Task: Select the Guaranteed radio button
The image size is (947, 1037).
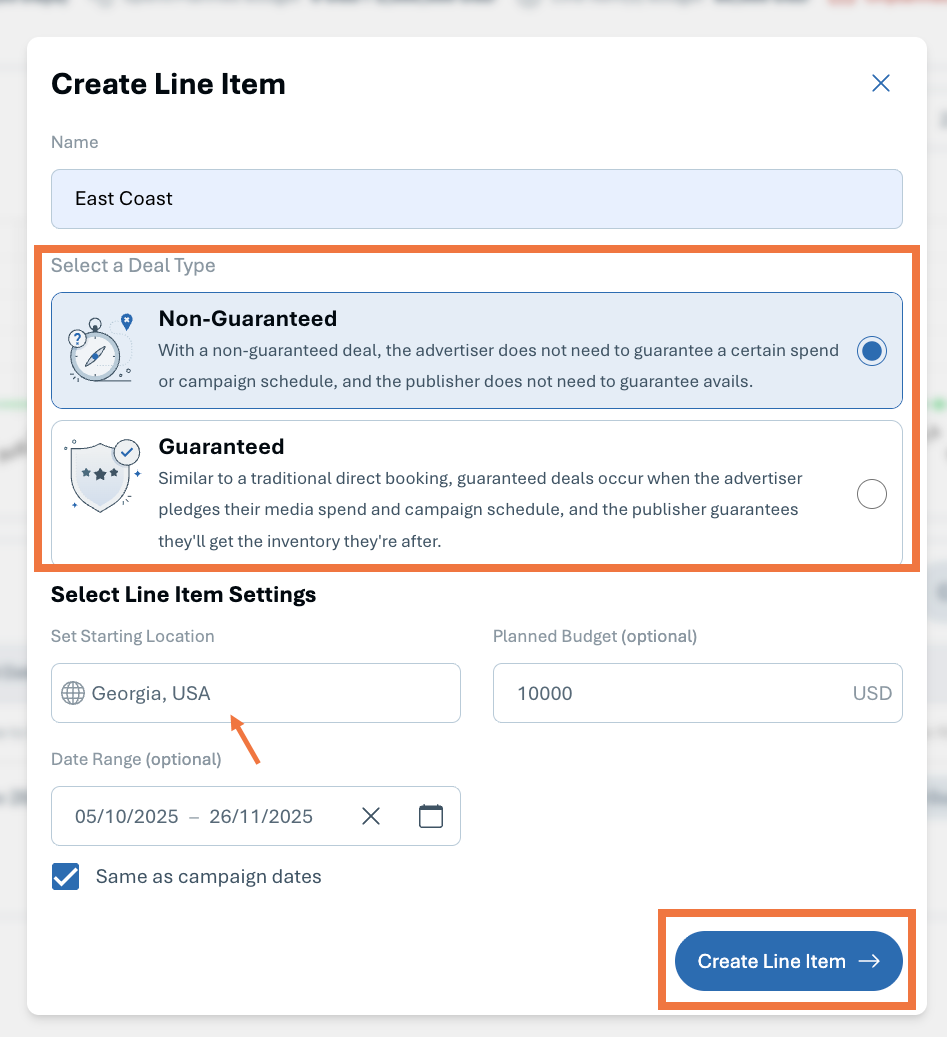Action: [872, 494]
